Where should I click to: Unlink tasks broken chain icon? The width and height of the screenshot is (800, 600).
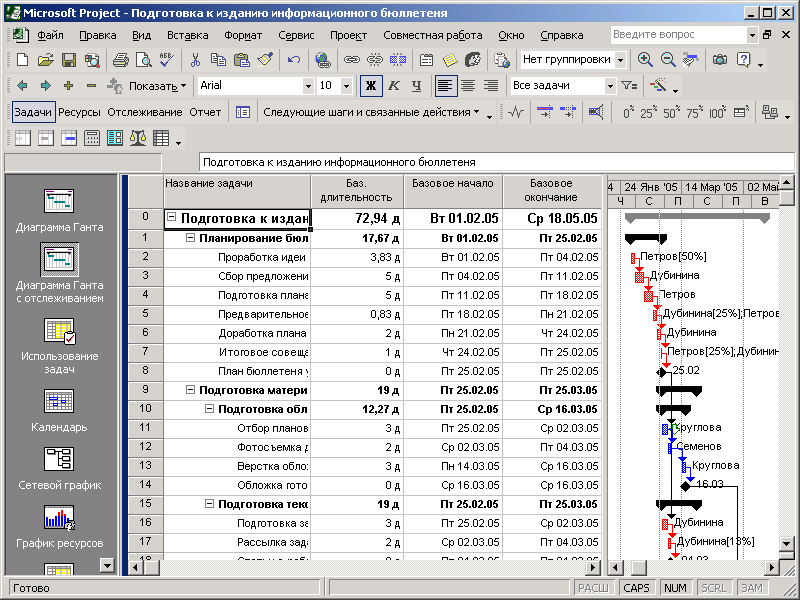point(374,60)
